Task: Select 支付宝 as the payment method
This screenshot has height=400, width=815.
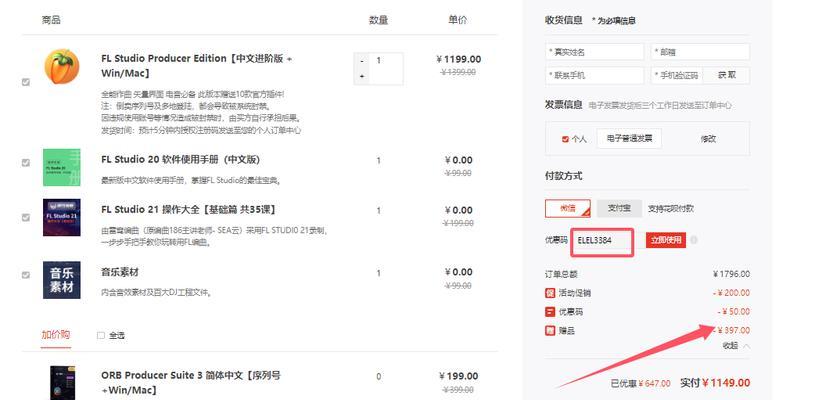Action: [x=619, y=209]
